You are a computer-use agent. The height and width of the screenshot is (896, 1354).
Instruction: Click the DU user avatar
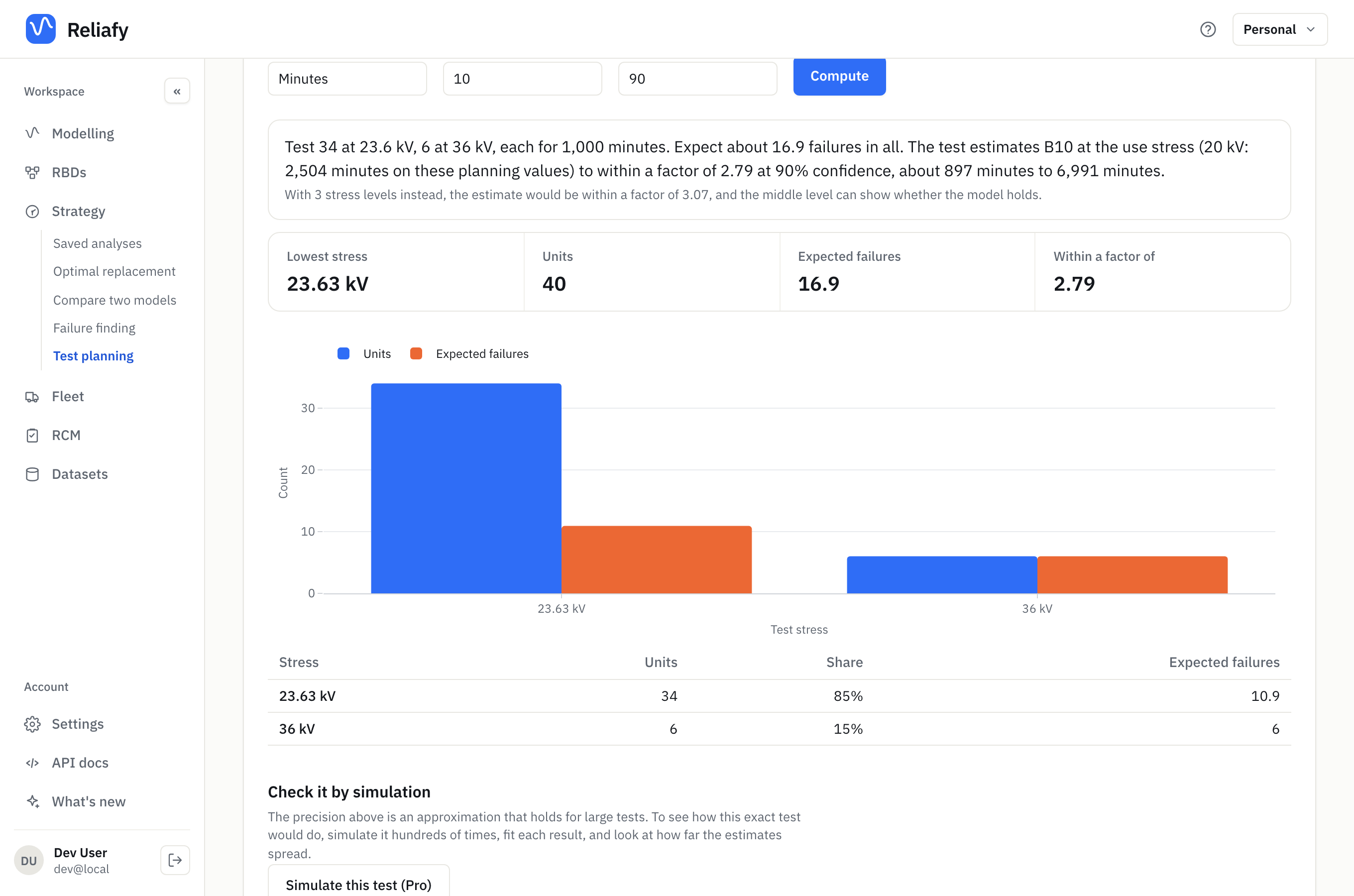point(28,861)
